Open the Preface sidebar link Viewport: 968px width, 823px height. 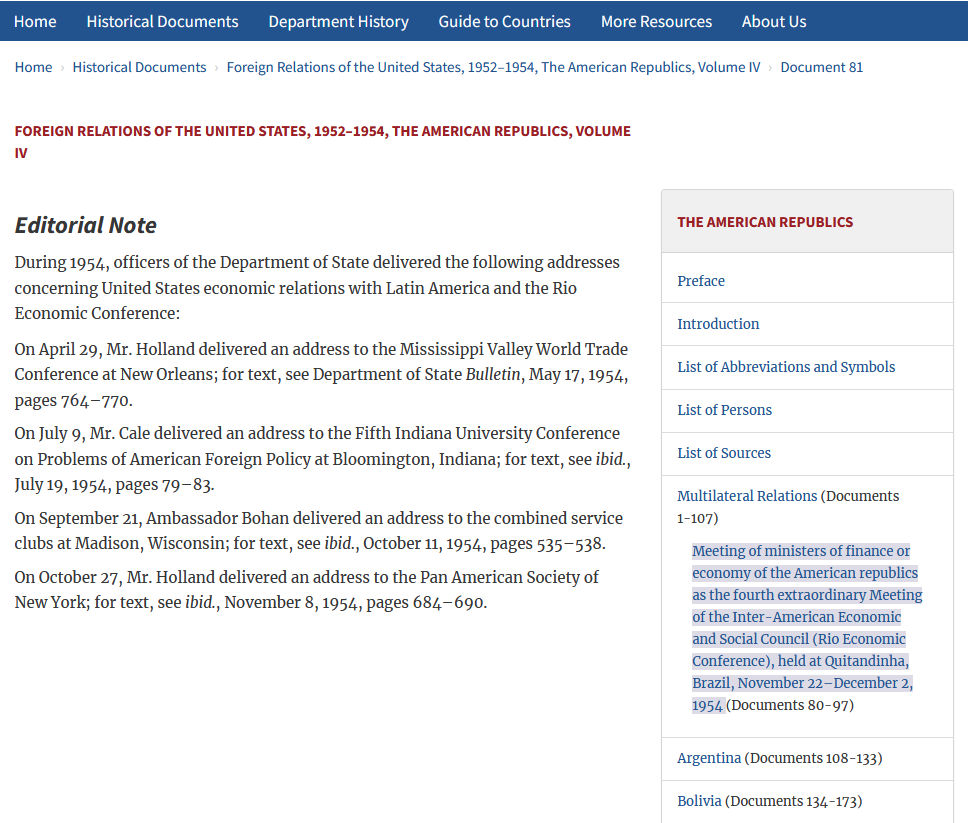pos(701,281)
